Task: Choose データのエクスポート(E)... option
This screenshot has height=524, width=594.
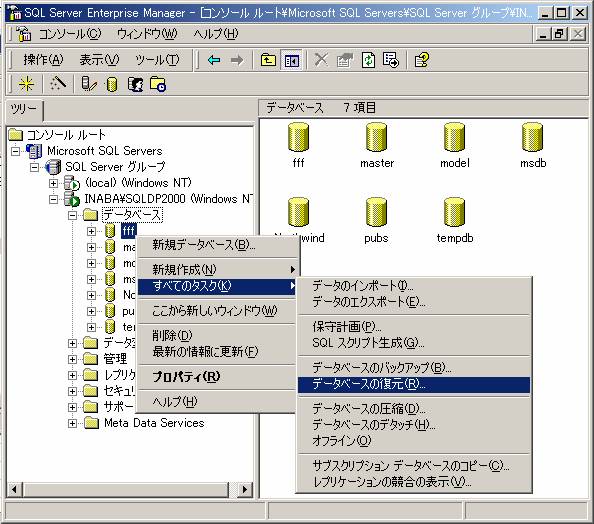Action: click(x=414, y=302)
